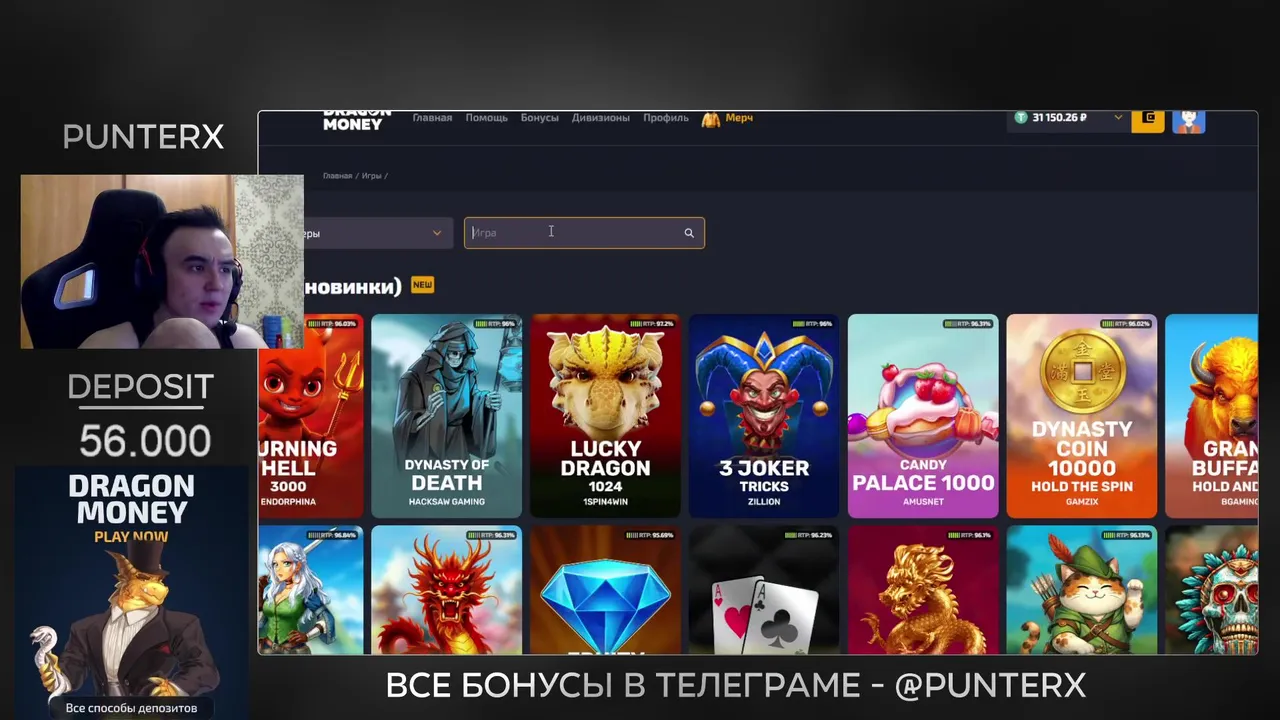Click the yellow wallet deposit button
The height and width of the screenshot is (720, 1280).
(1148, 120)
